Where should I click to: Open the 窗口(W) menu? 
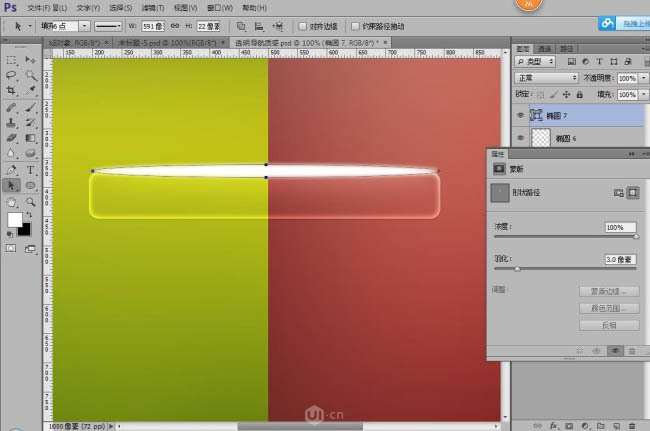coord(220,8)
